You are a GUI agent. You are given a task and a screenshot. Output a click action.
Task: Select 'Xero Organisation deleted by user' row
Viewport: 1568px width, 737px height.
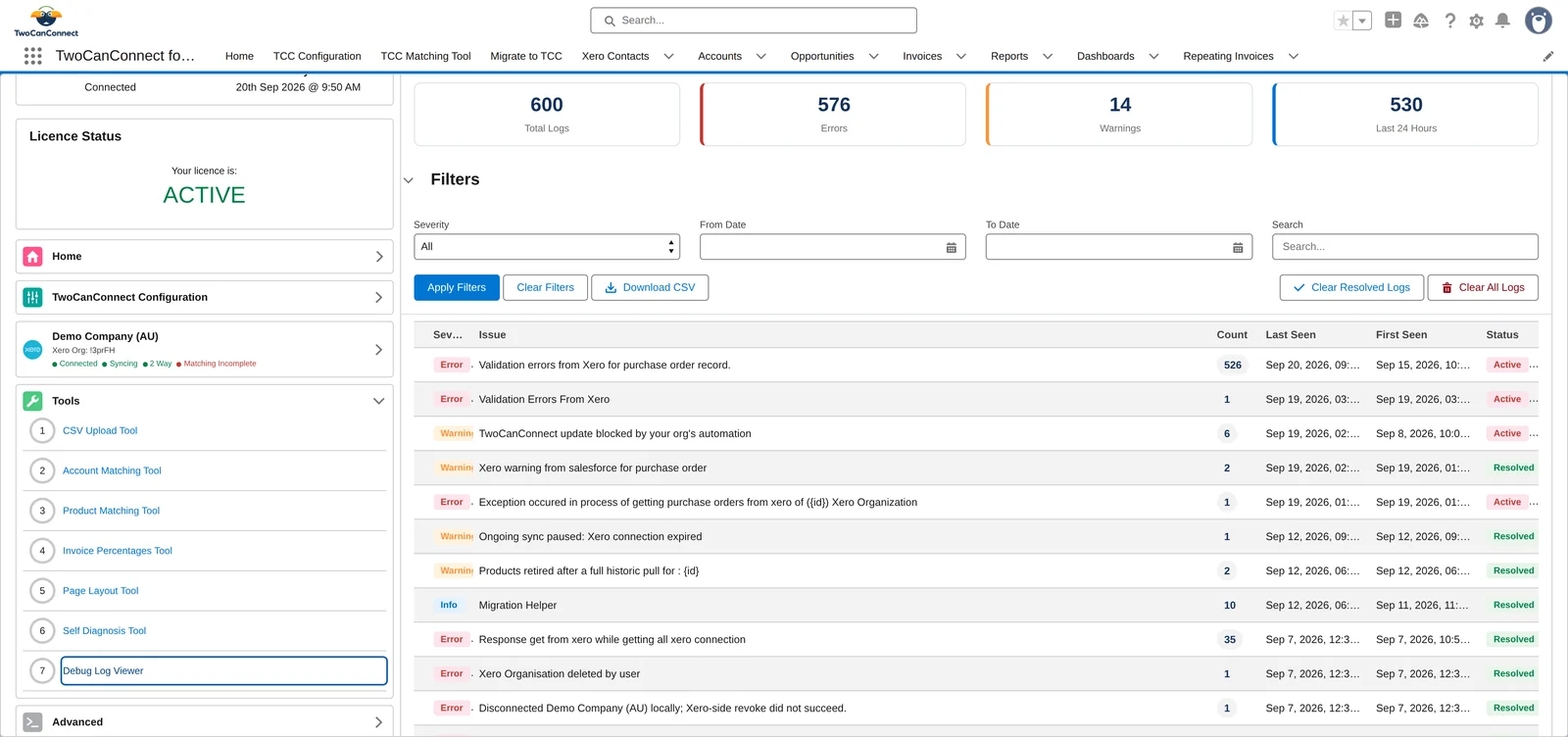pos(976,674)
